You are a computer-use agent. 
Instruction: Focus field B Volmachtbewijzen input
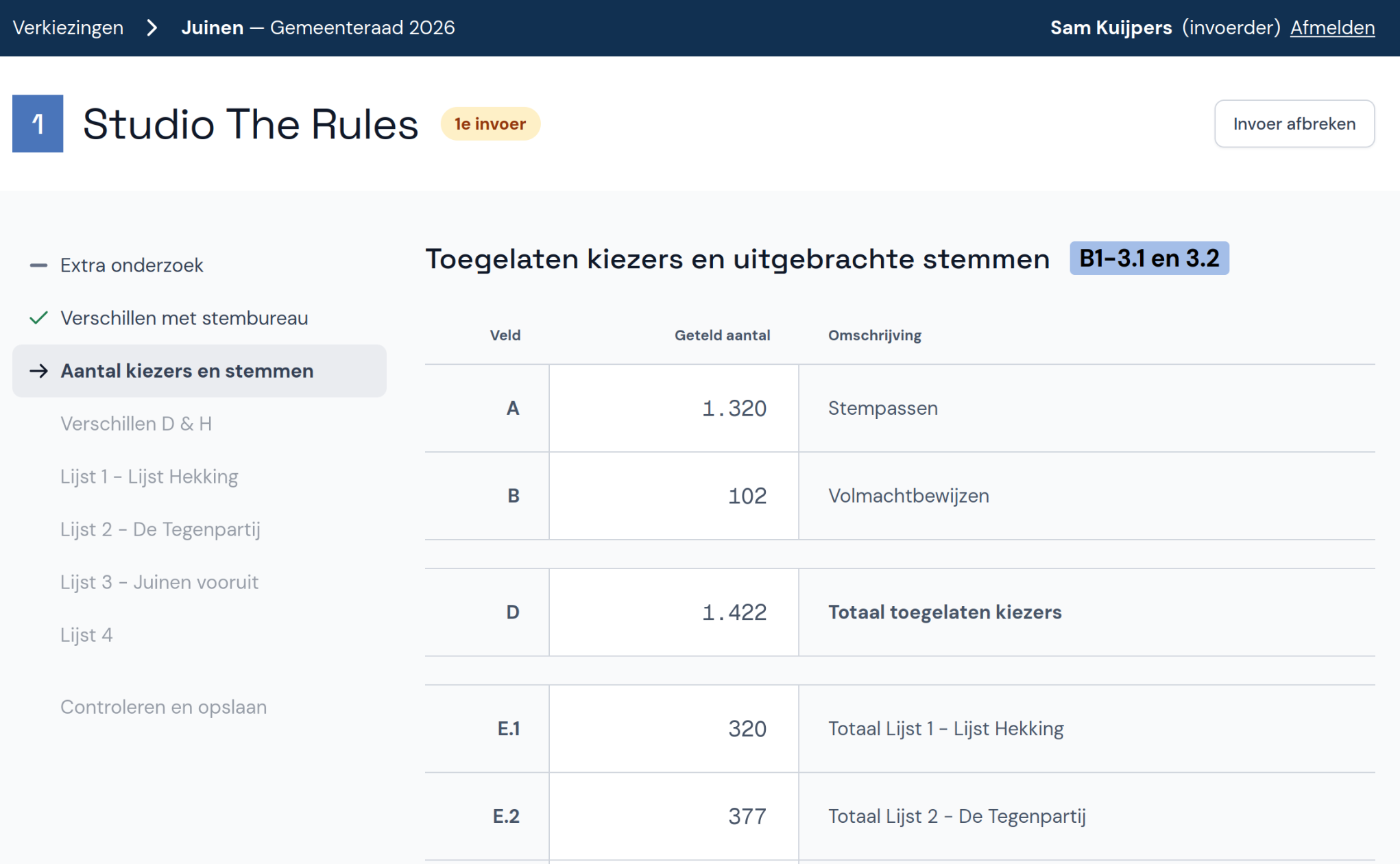(x=673, y=496)
